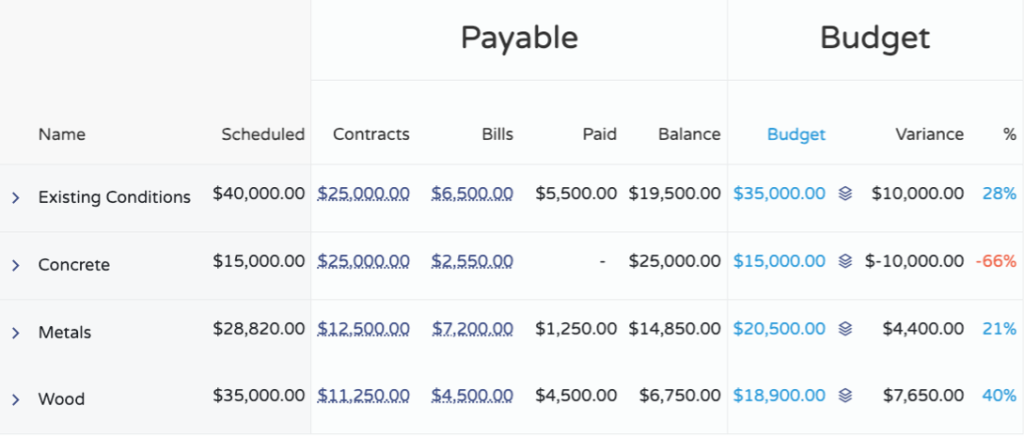Image resolution: width=1024 pixels, height=436 pixels.
Task: Click the red -66% variance percentage
Action: [x=996, y=261]
